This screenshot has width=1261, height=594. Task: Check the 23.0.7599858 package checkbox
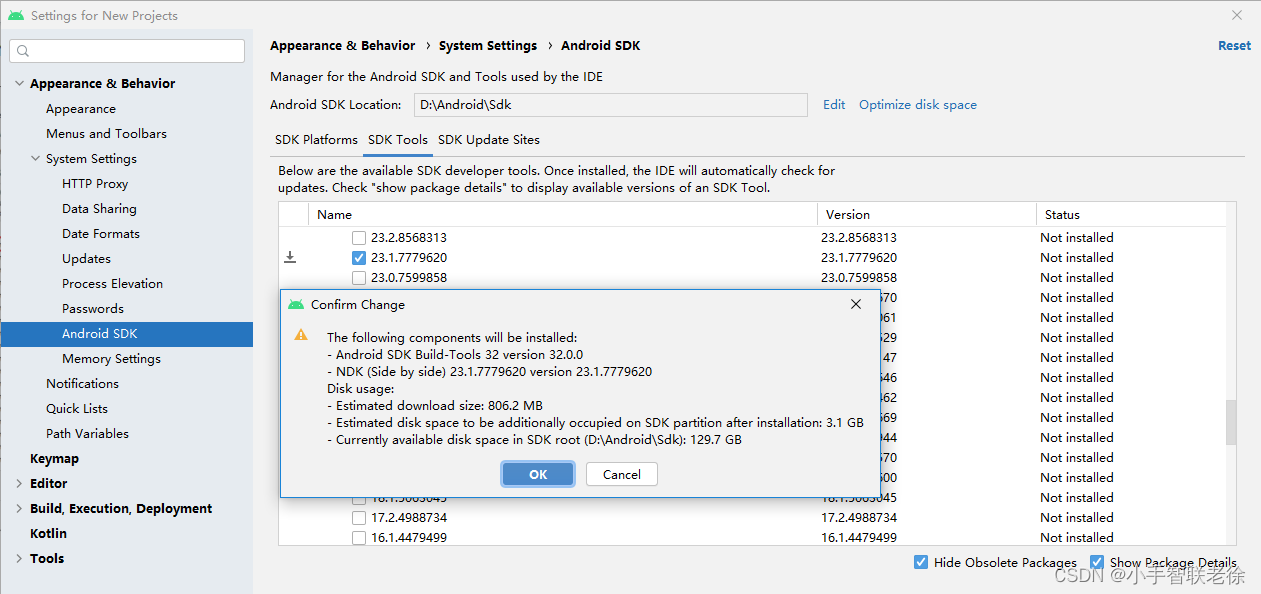click(359, 278)
